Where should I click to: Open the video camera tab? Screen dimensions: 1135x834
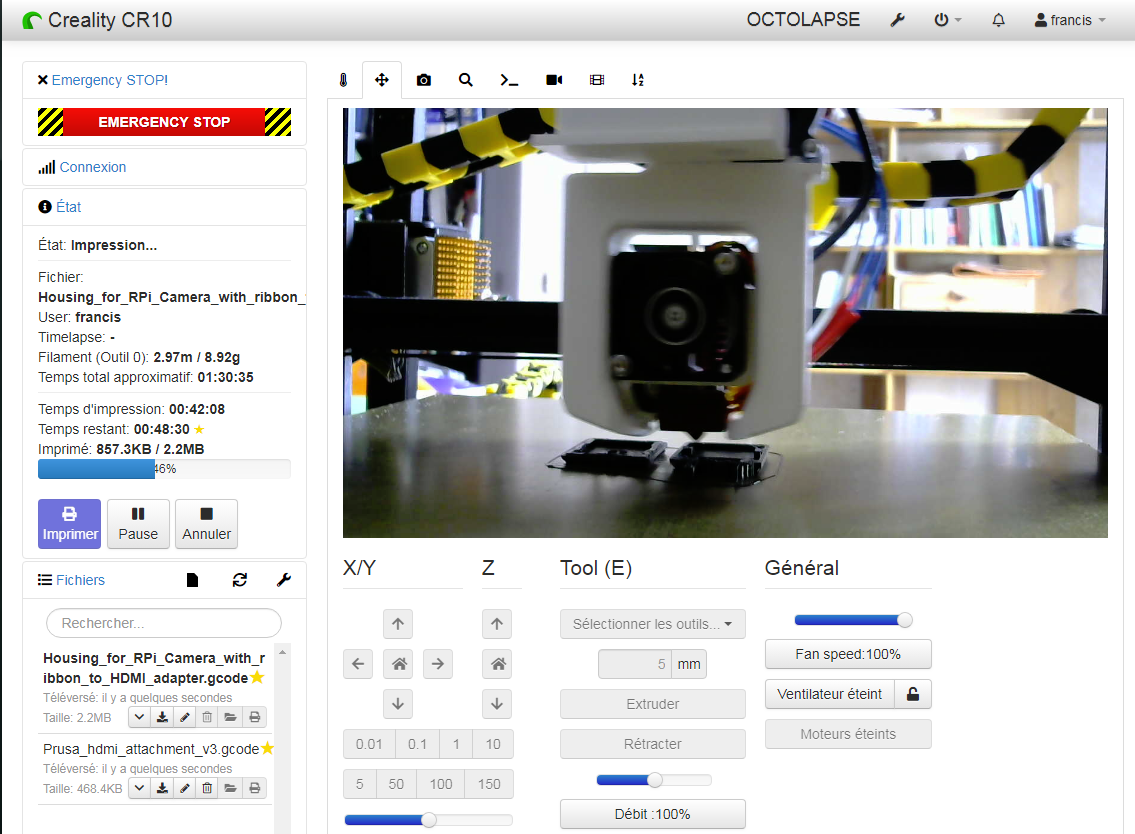point(554,80)
